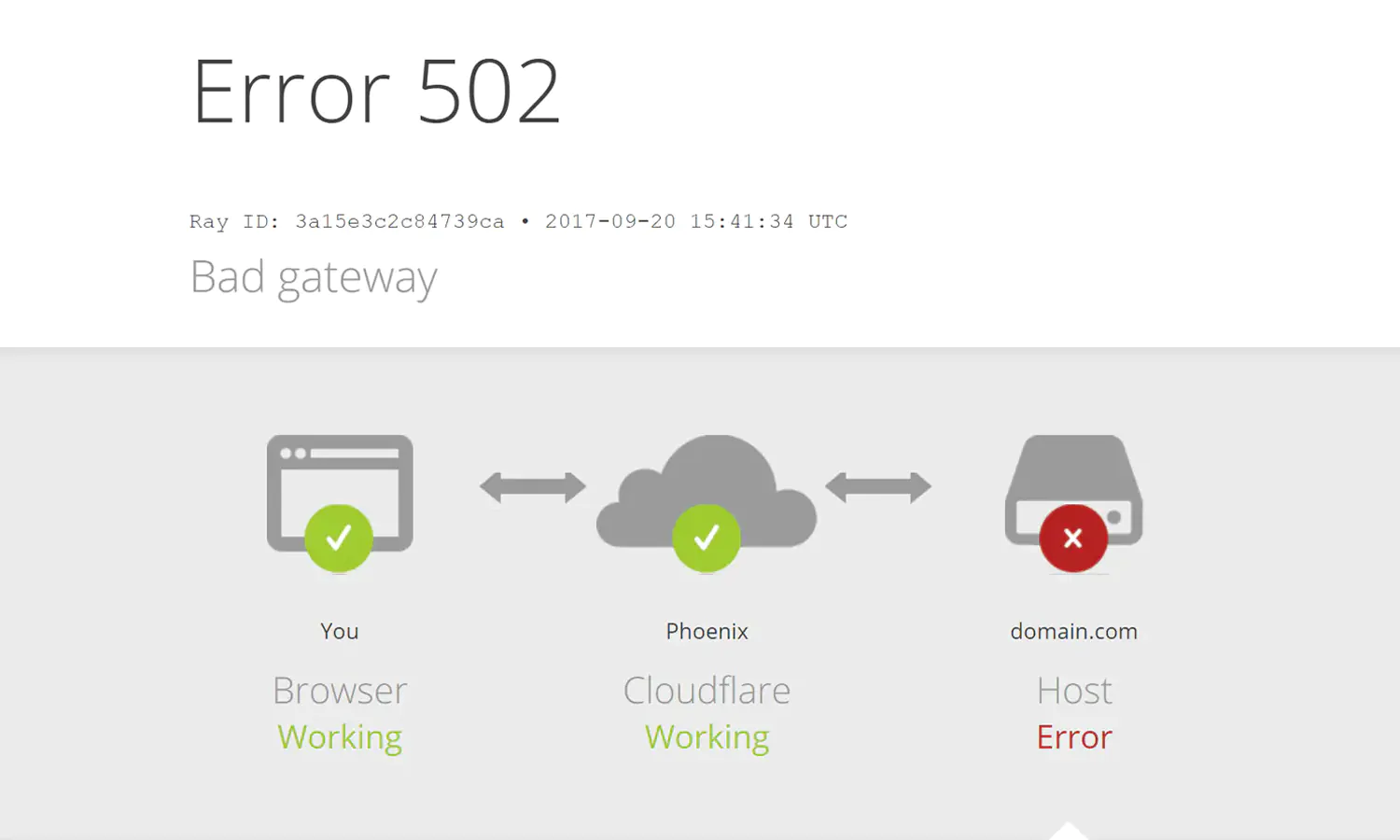
Task: Click the green checkmark on cloud icon
Action: click(x=707, y=538)
